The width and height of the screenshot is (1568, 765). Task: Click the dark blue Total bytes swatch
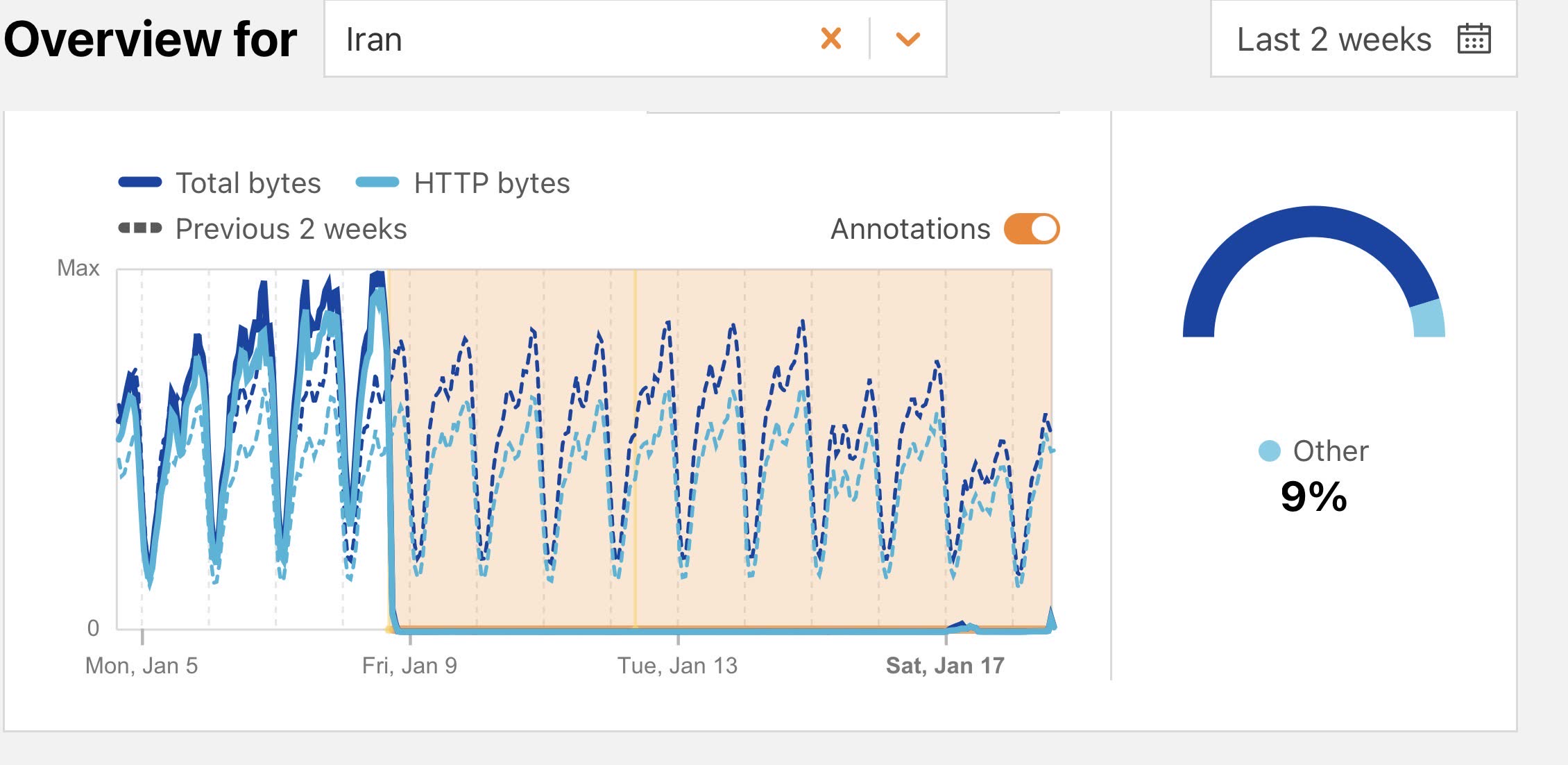(x=140, y=183)
